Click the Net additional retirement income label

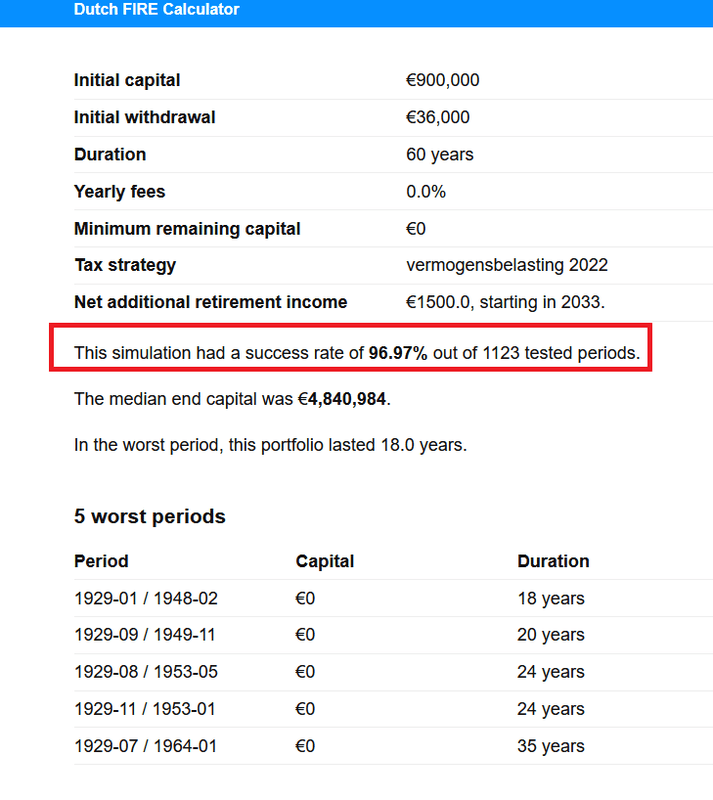[210, 302]
